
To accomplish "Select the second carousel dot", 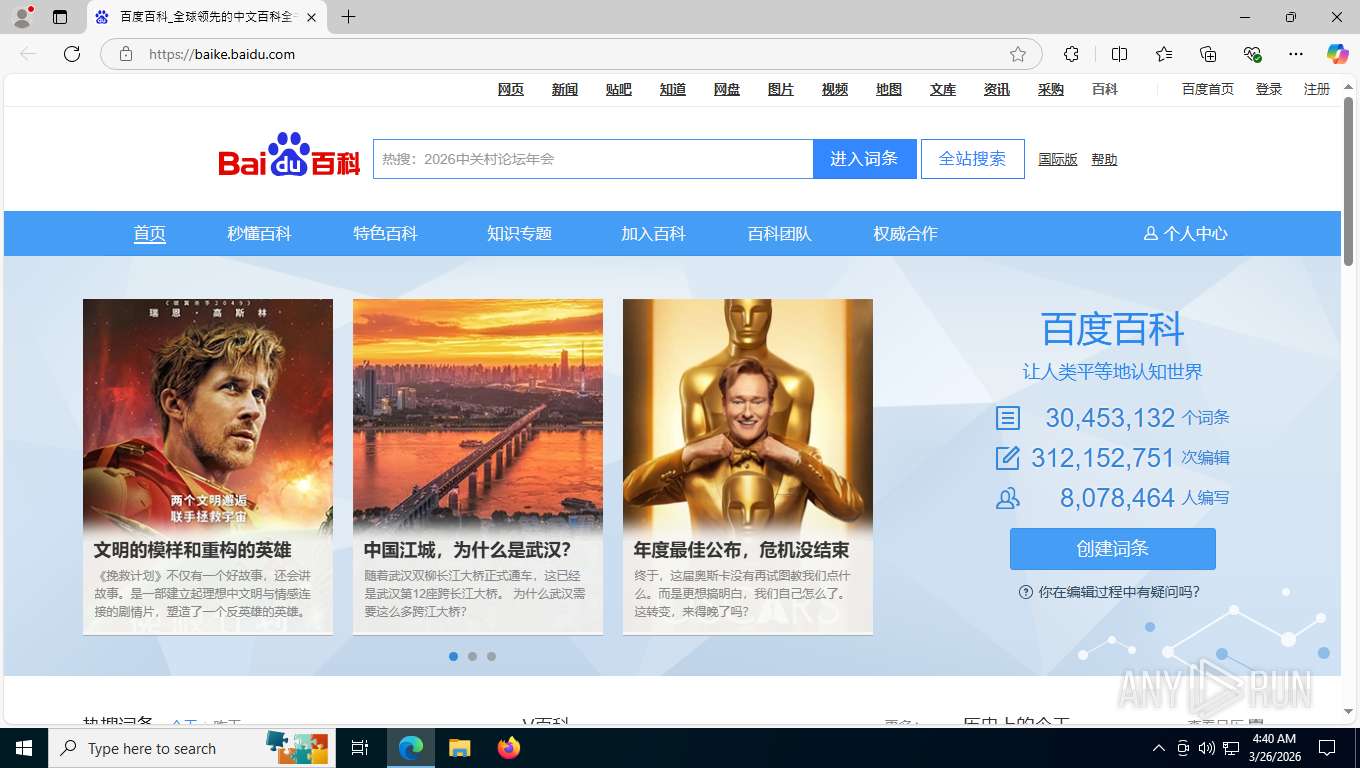I will 472,656.
